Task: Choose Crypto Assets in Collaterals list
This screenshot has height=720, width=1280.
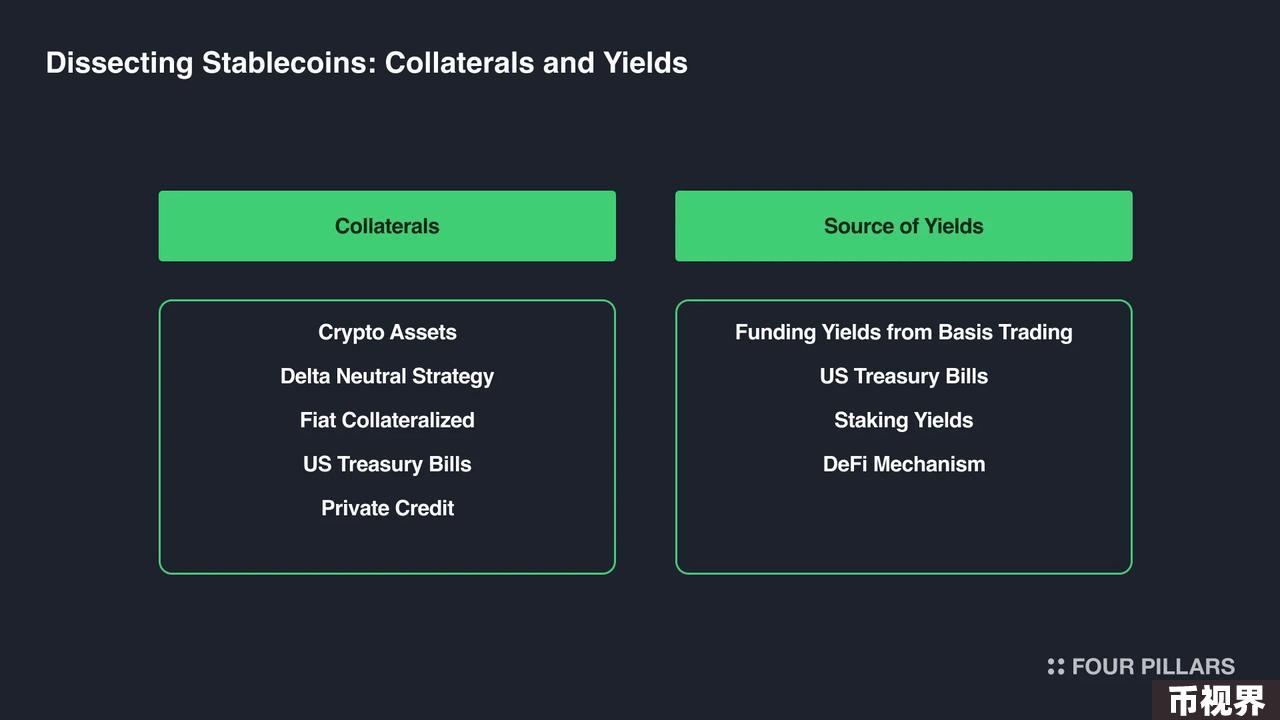Action: tap(387, 332)
